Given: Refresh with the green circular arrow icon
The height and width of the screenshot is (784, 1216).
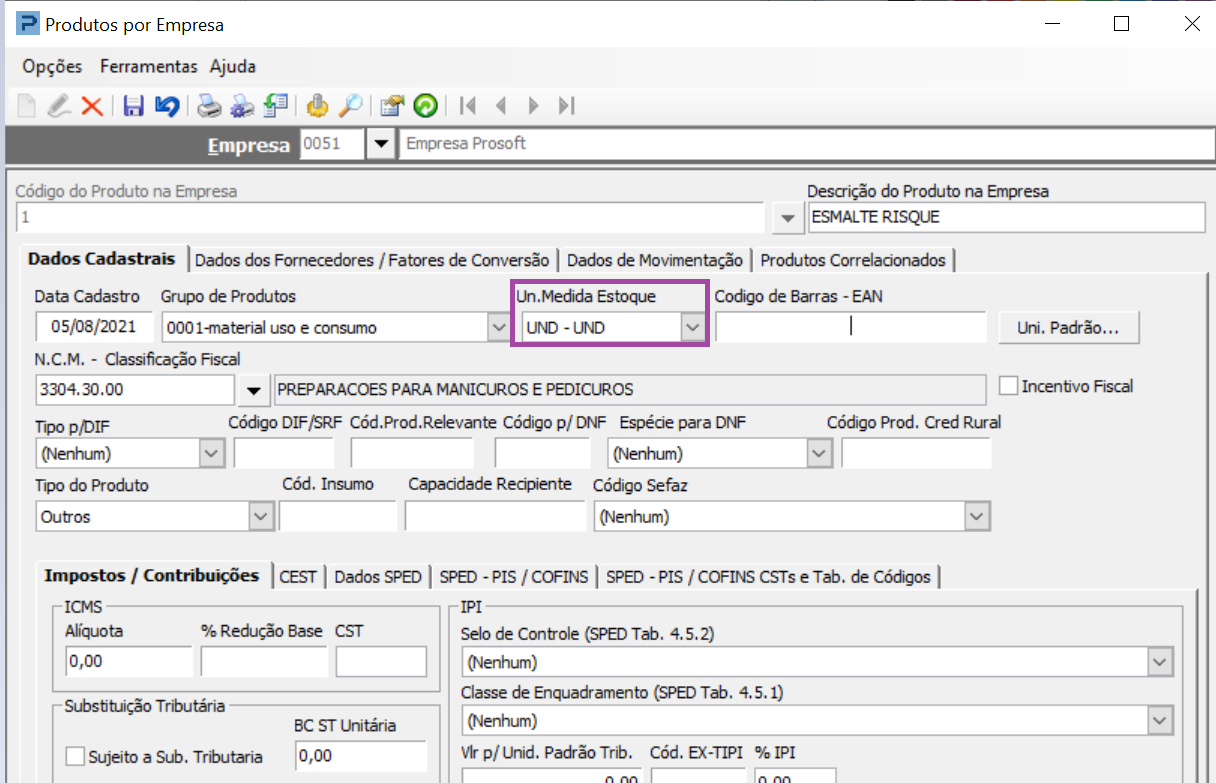Looking at the screenshot, I should [x=426, y=105].
